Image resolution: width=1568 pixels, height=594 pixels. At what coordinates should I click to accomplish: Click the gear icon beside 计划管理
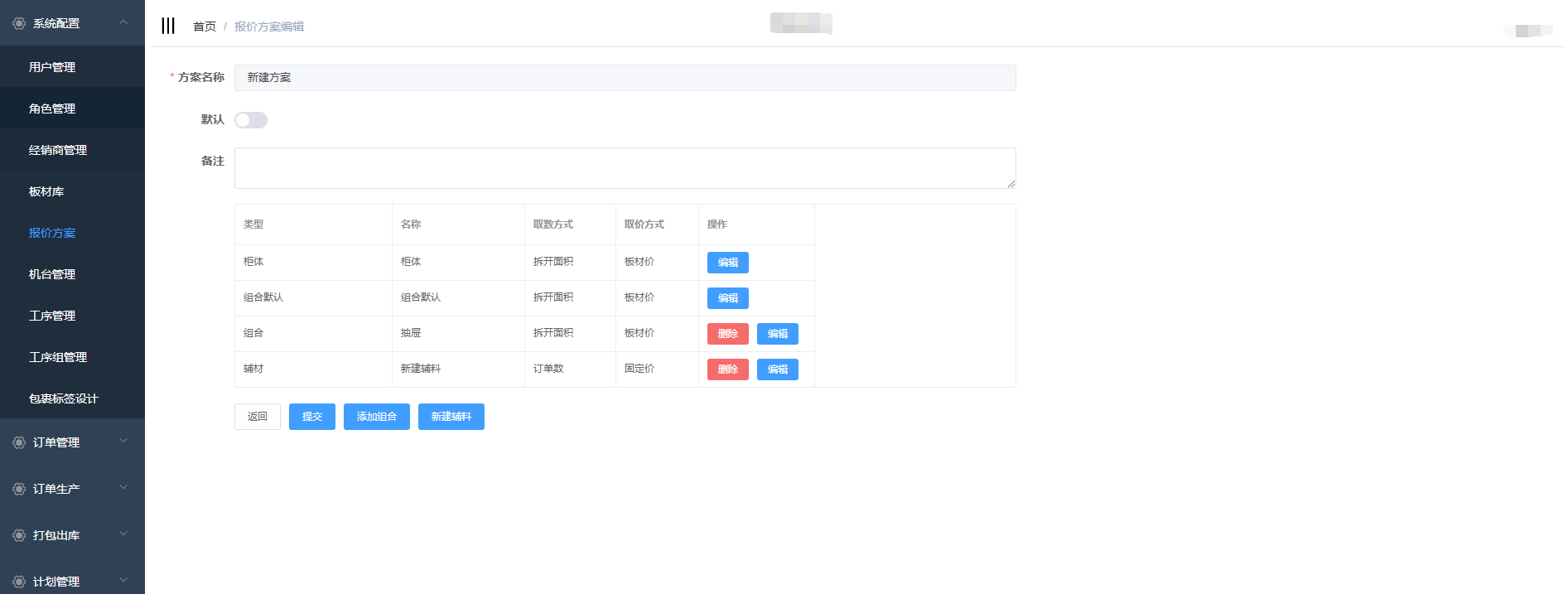click(19, 582)
